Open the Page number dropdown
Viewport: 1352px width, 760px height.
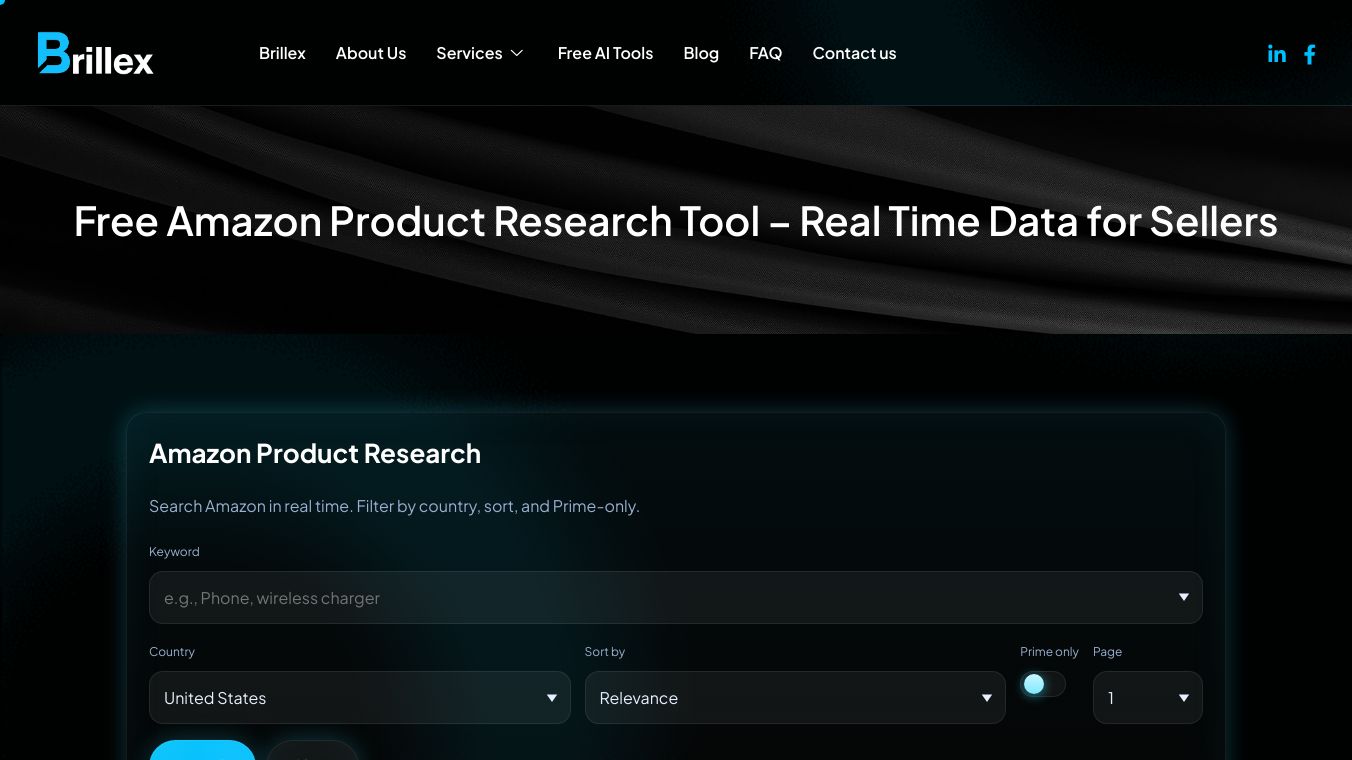click(1148, 698)
